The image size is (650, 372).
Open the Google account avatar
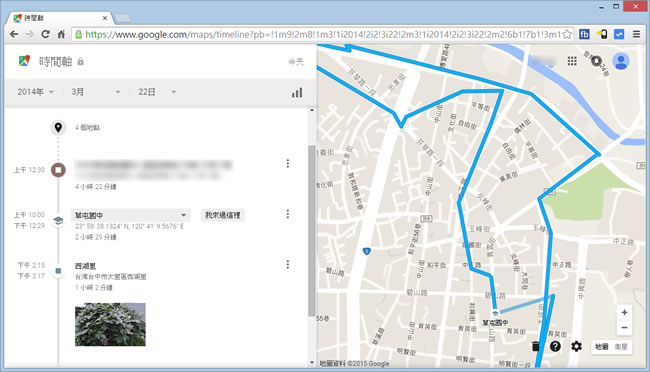pyautogui.click(x=621, y=61)
